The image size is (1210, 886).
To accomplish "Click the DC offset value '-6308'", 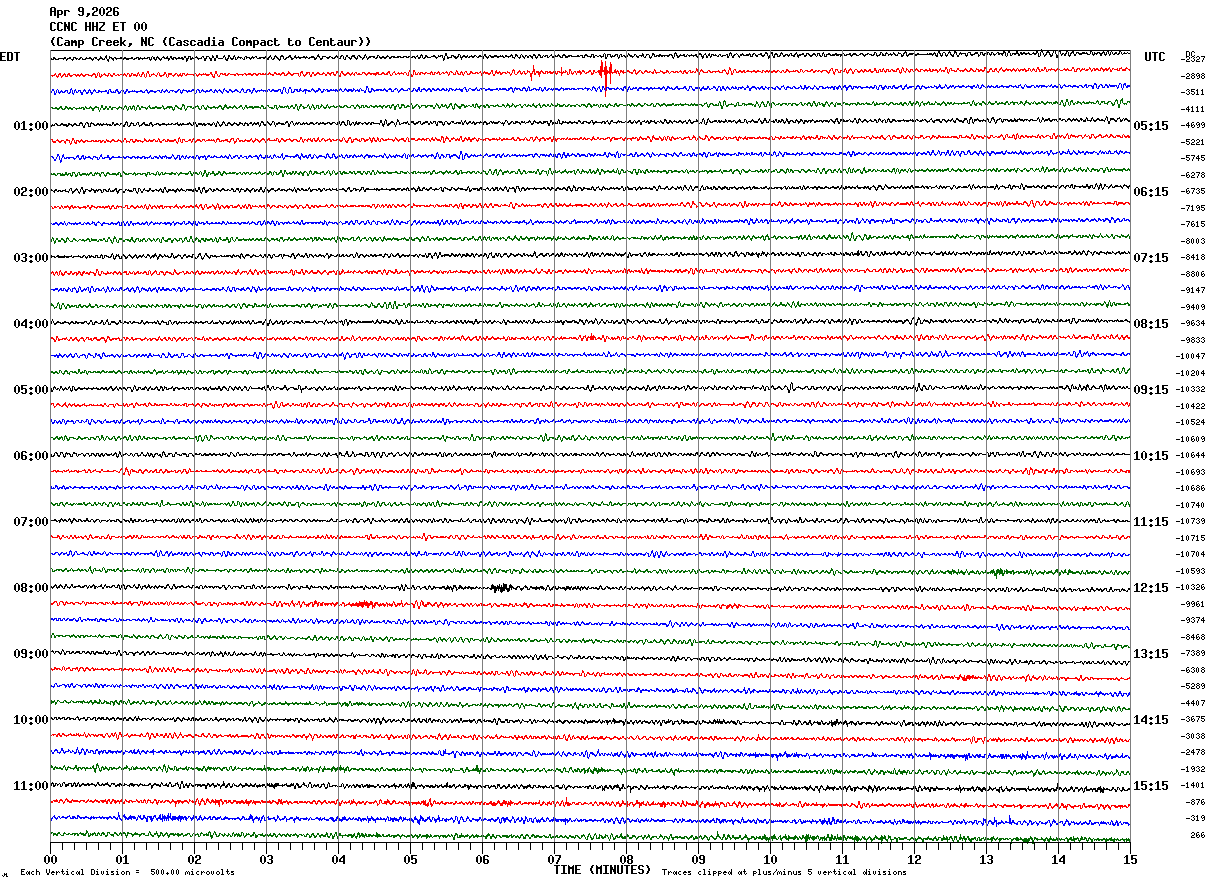I will tap(1193, 670).
